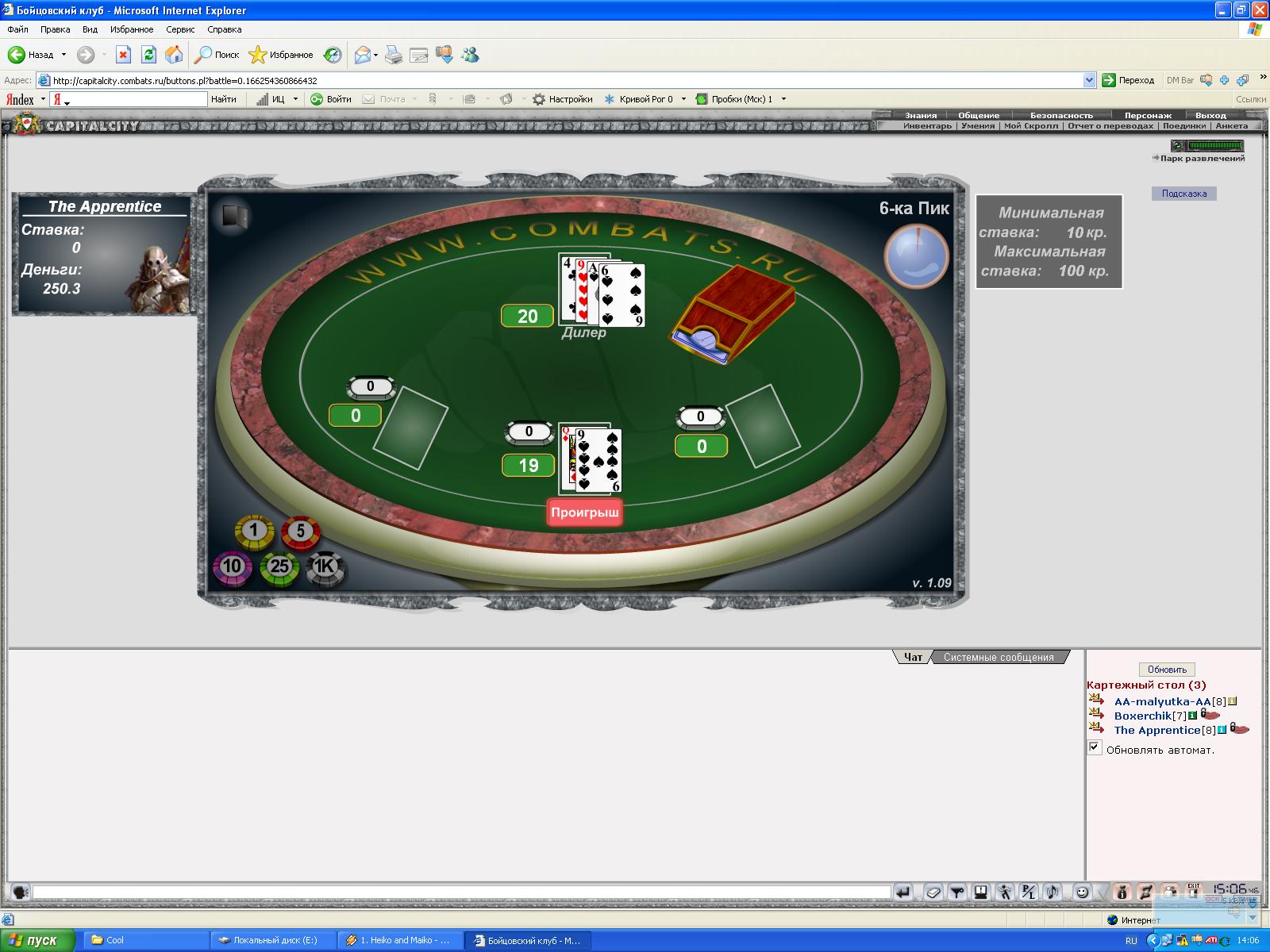The image size is (1270, 952).
Task: Open the Пробки (Мск) dropdown arrow
Action: 783,99
